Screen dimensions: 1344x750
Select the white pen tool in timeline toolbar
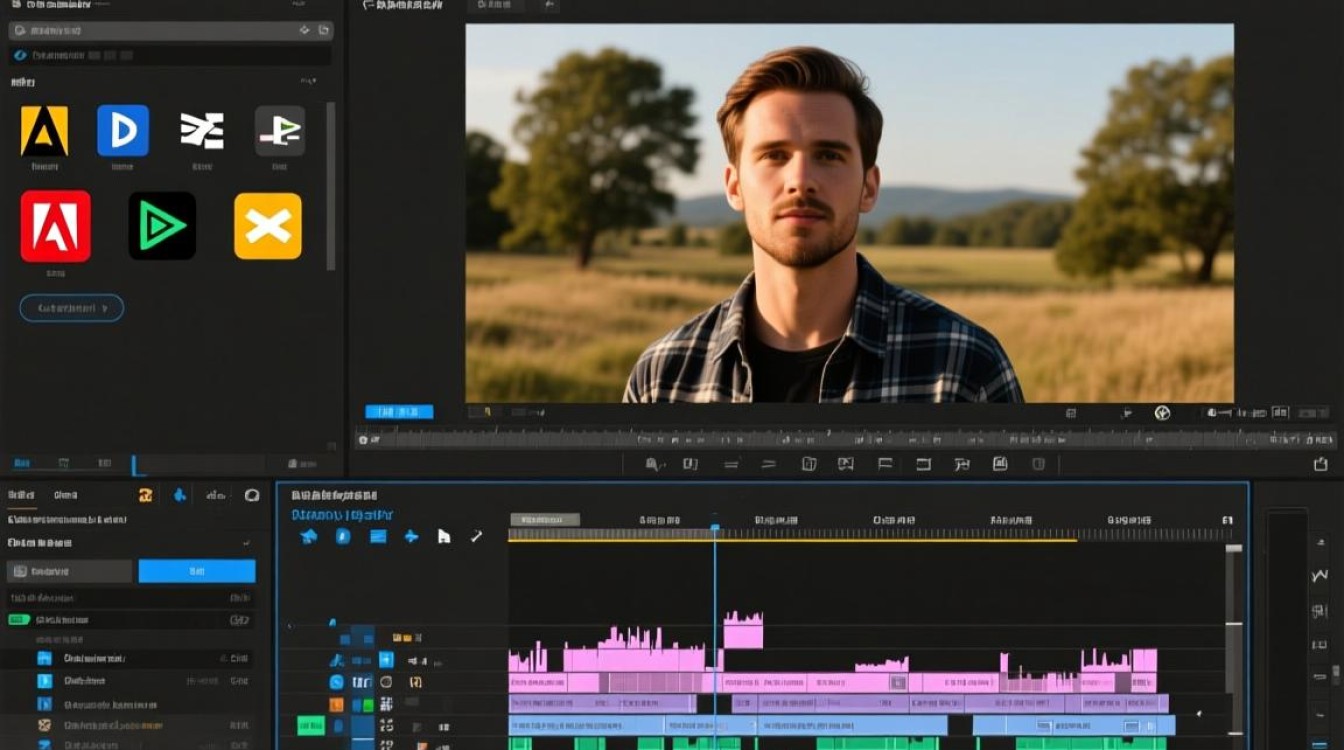[476, 537]
